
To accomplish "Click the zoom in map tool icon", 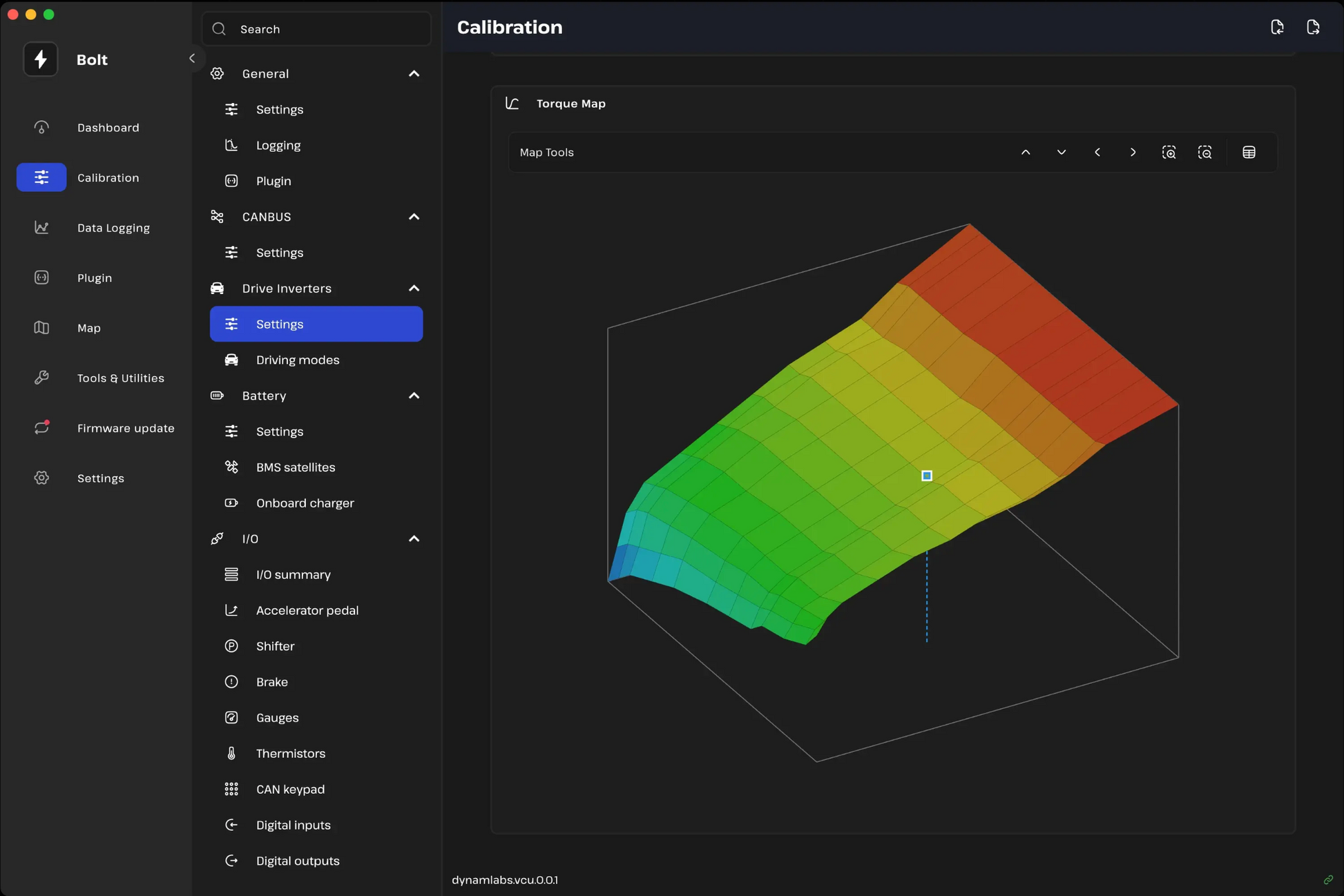I will tap(1169, 152).
